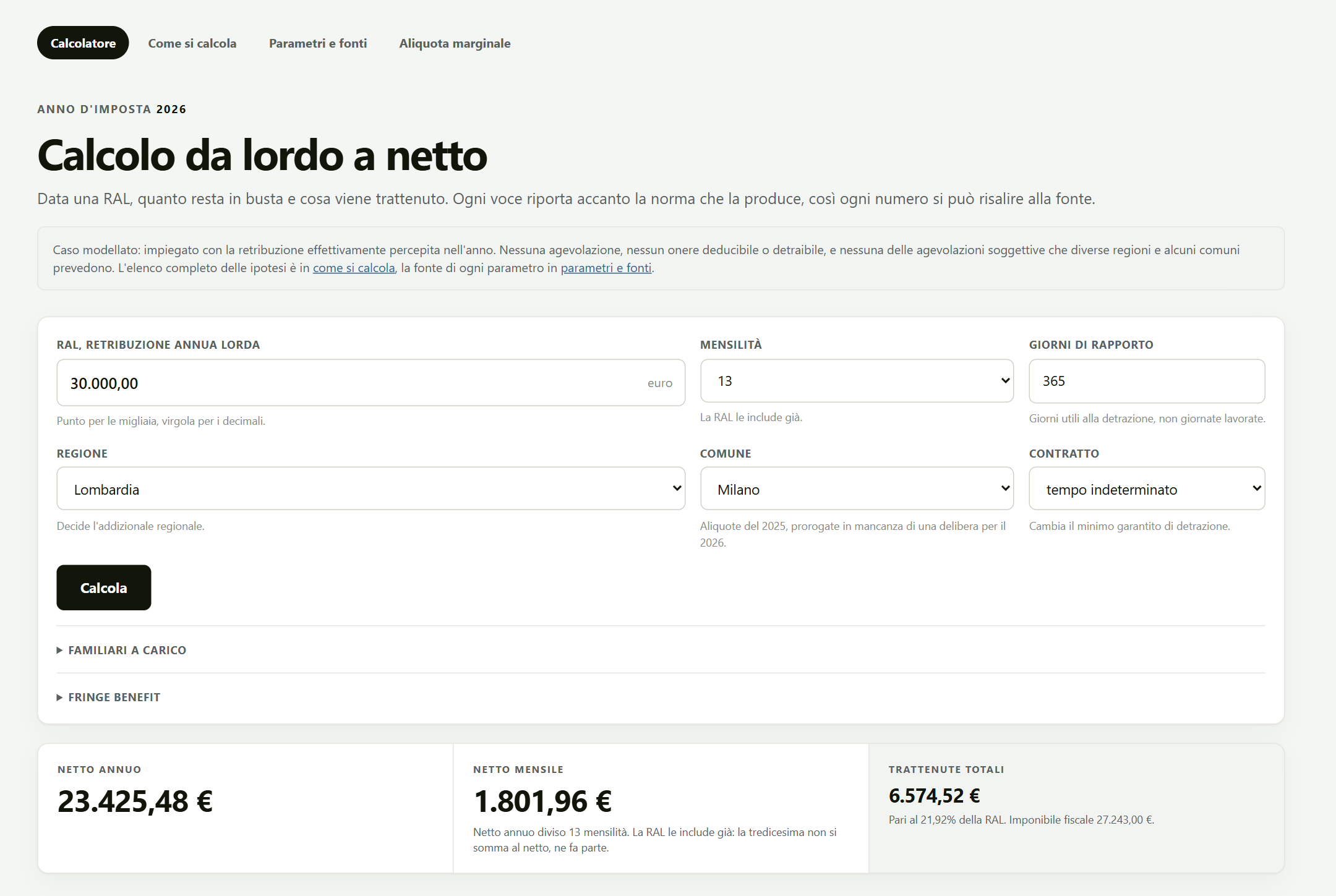This screenshot has width=1336, height=896.
Task: Switch to Come si calcola tab
Action: (192, 43)
